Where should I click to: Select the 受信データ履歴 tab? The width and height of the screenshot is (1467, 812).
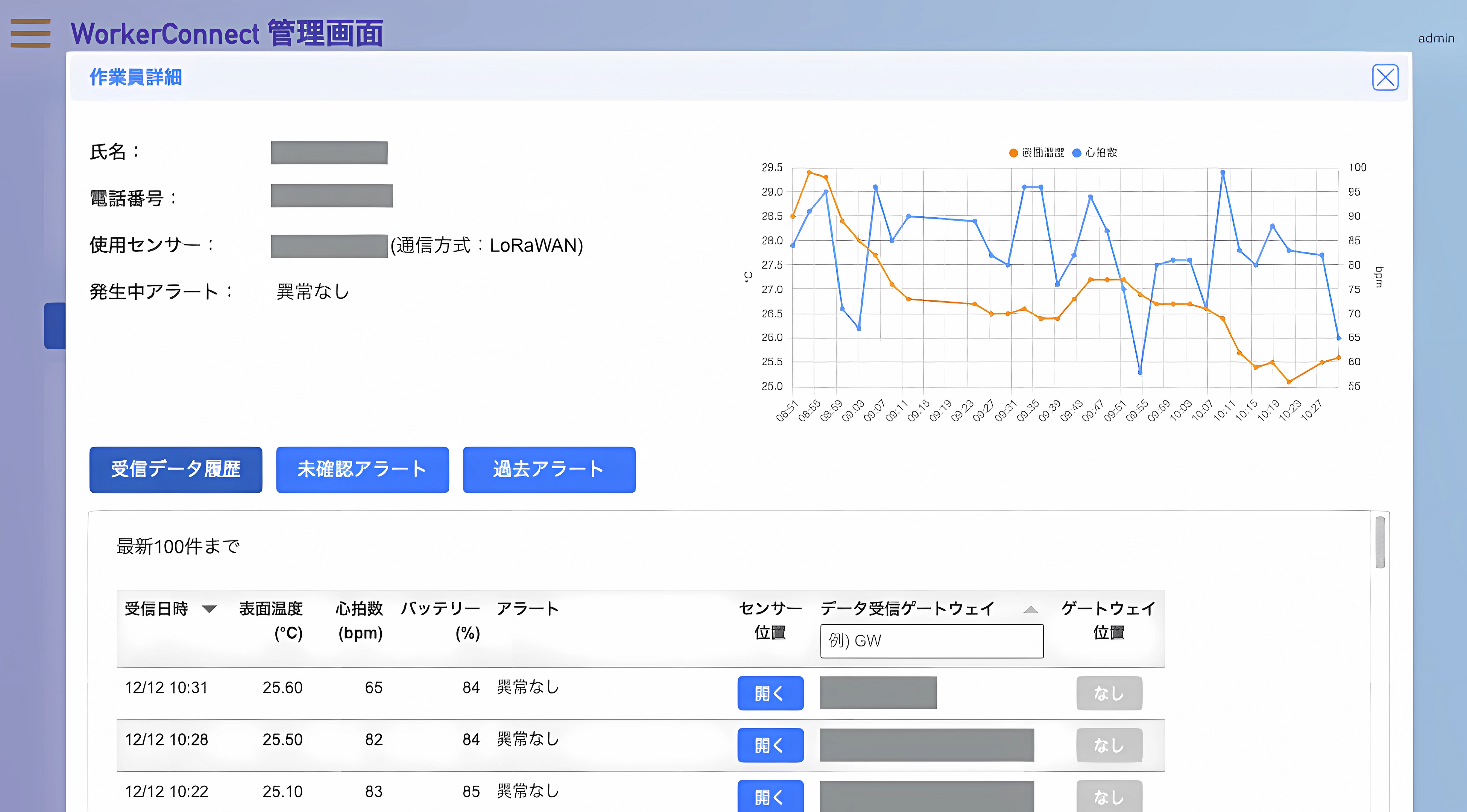[175, 469]
